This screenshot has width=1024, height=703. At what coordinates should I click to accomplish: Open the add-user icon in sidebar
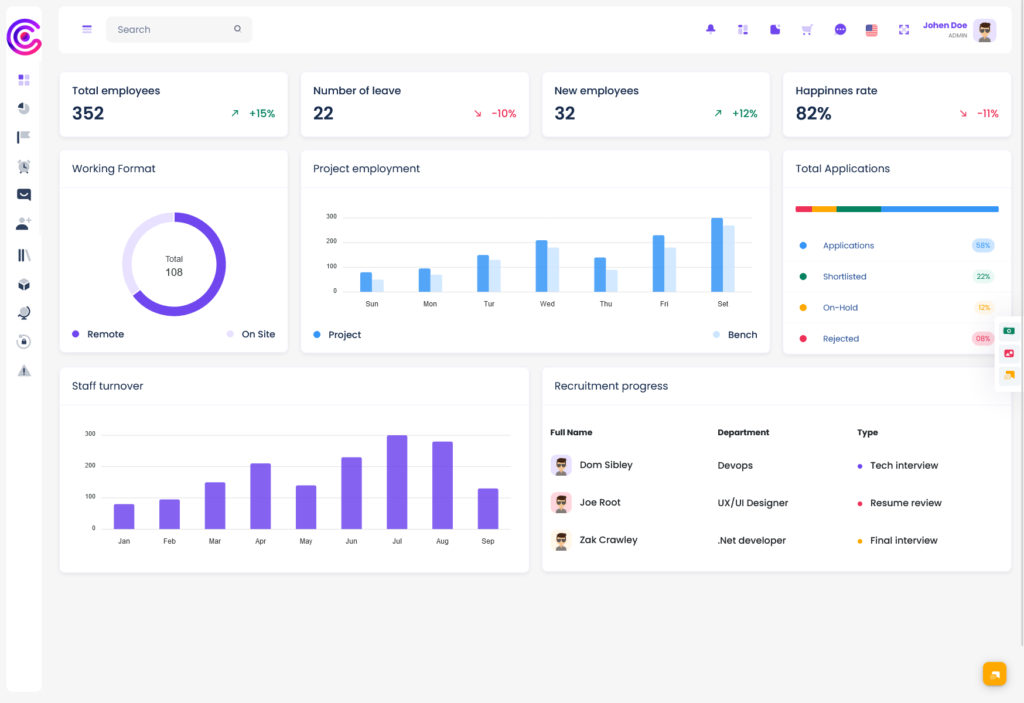point(23,224)
